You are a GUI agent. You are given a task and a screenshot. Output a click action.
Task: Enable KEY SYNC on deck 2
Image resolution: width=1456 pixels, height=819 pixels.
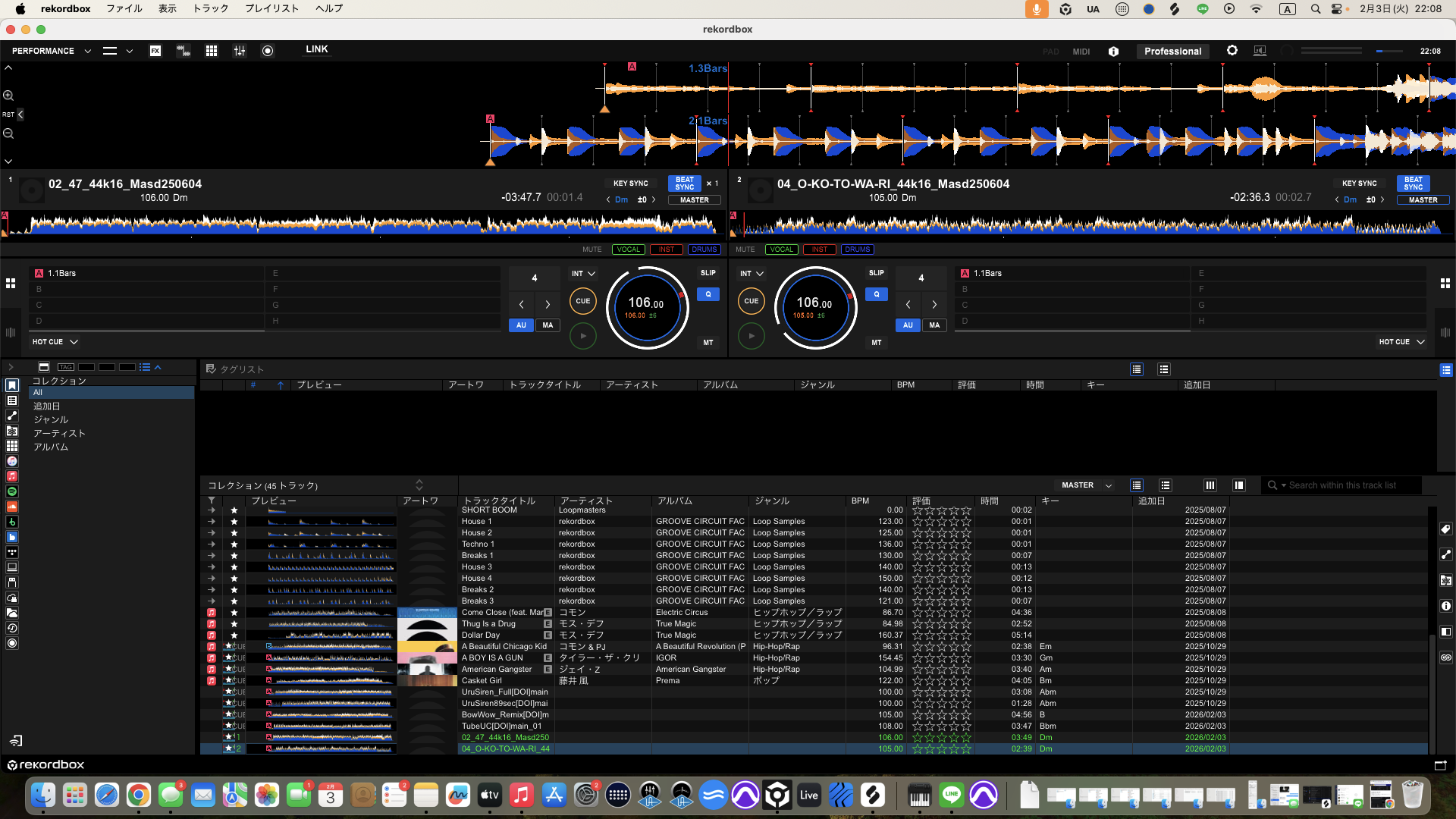1359,184
